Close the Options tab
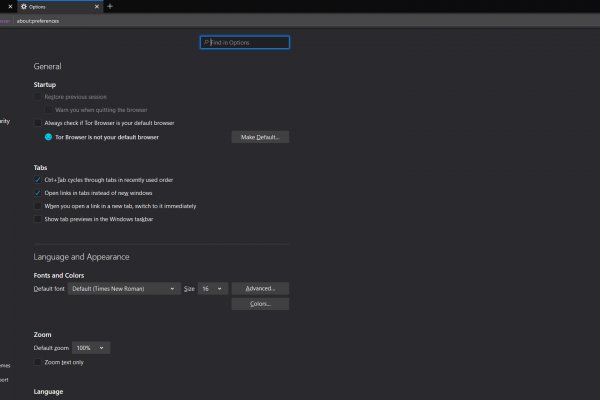The image size is (600, 400). point(97,6)
